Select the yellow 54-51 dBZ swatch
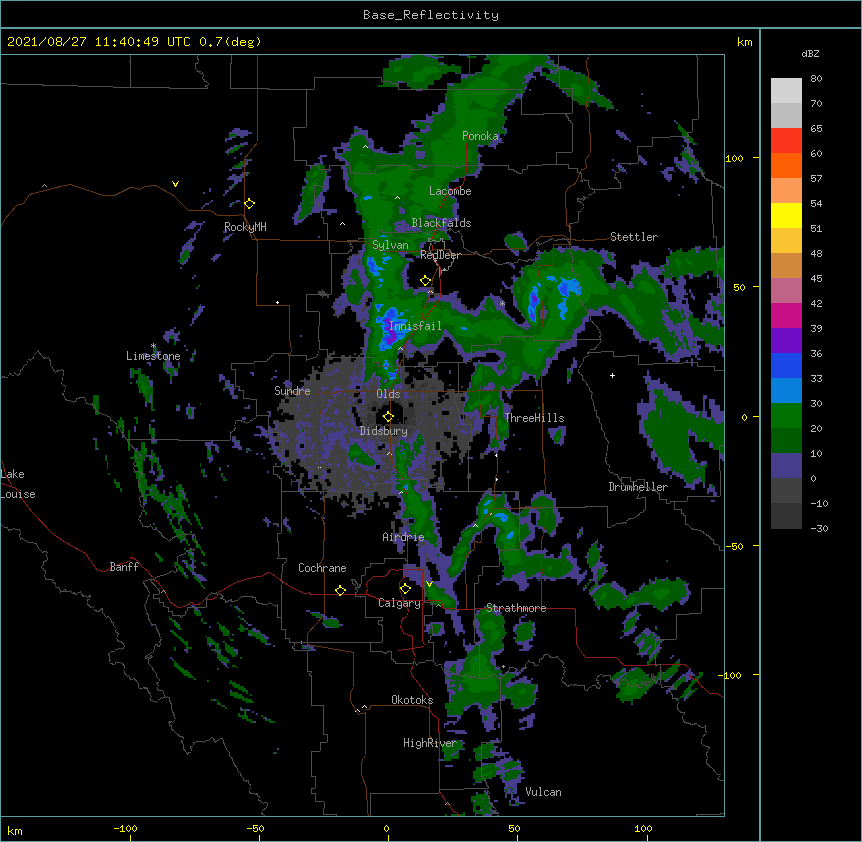 click(786, 215)
